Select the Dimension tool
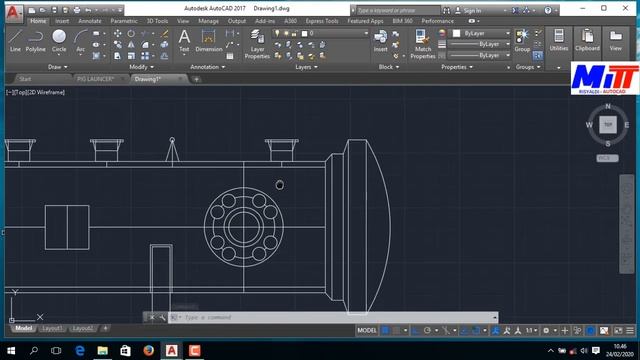The image size is (640, 360). (209, 41)
